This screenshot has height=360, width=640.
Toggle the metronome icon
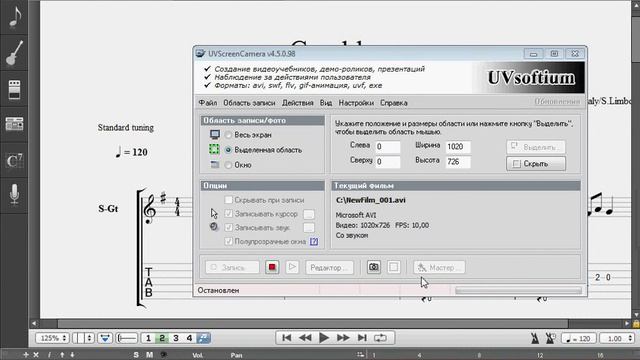point(534,338)
